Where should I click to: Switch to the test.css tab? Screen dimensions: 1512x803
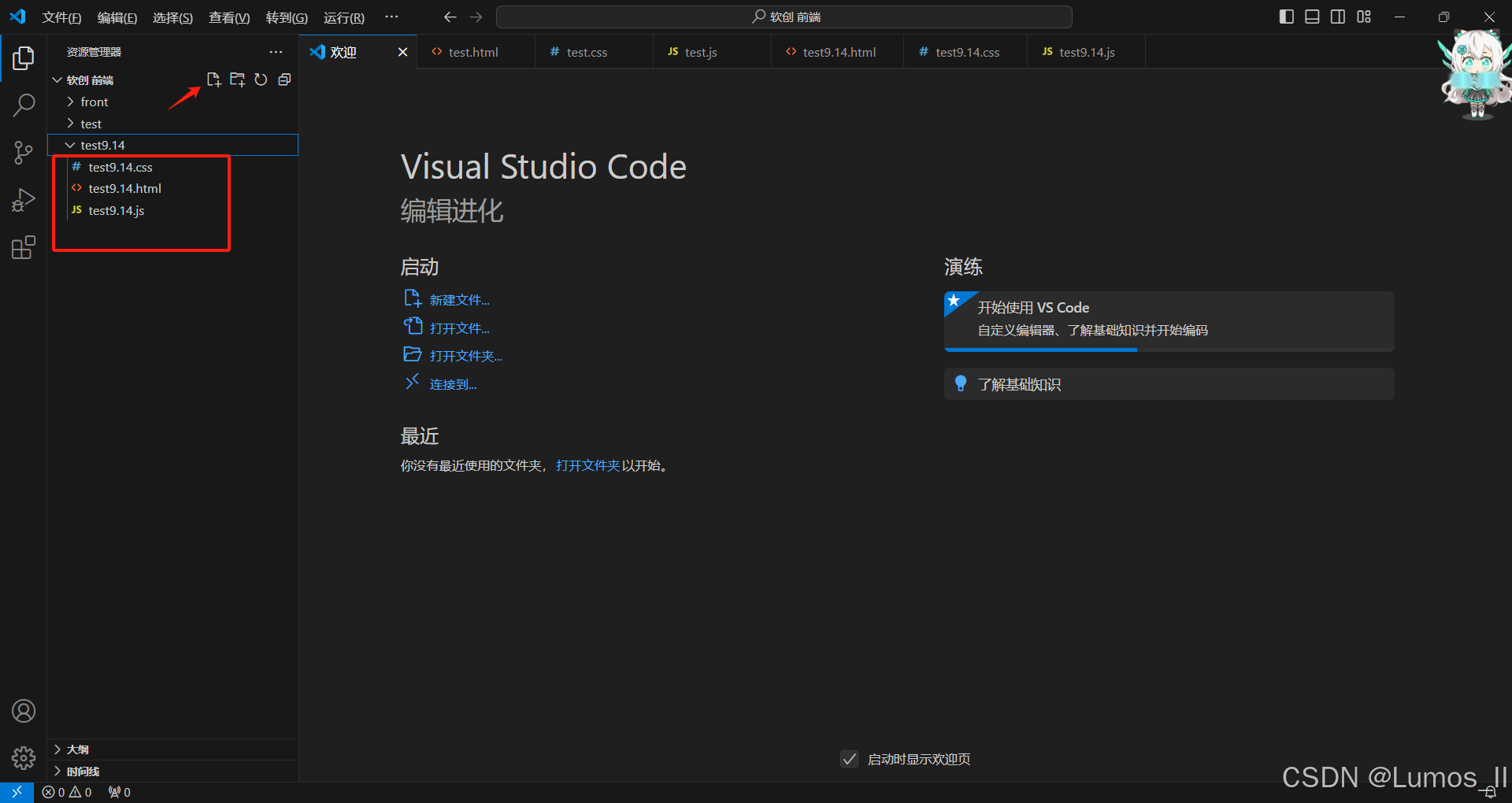[594, 52]
